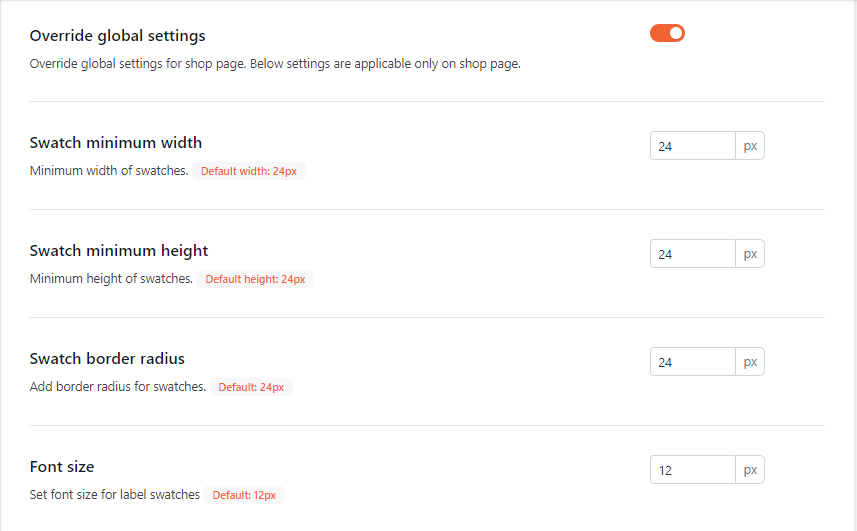
Task: Click the px unit beside minimum height
Action: [x=750, y=254]
